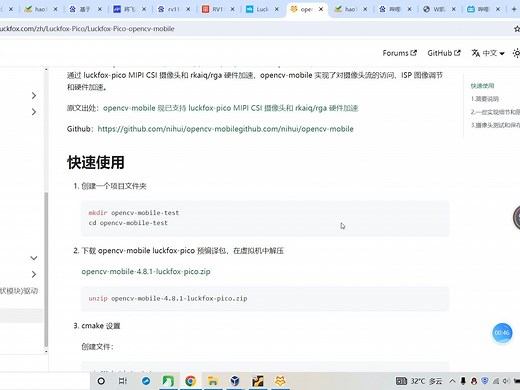
Task: Expand the sidebar chevron above 模块)驱动
Action: coord(34,274)
